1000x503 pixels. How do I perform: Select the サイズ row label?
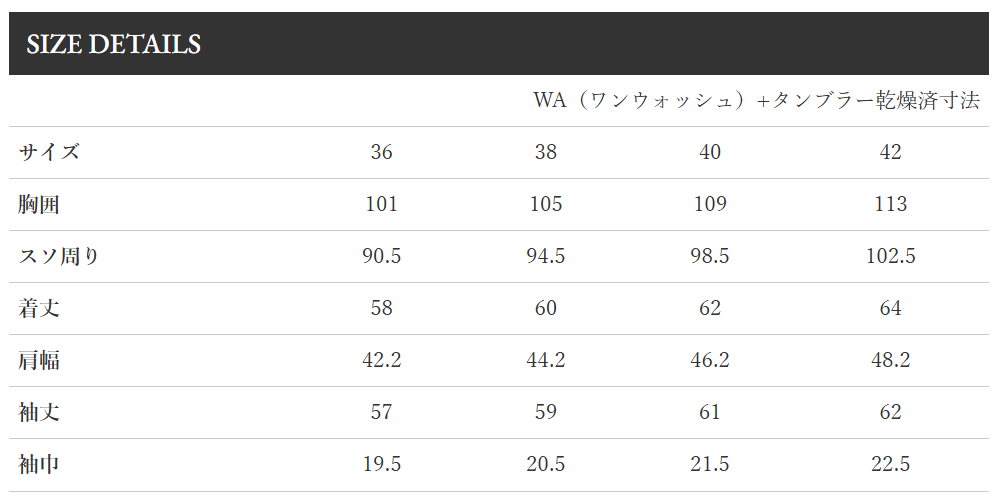pyautogui.click(x=49, y=152)
